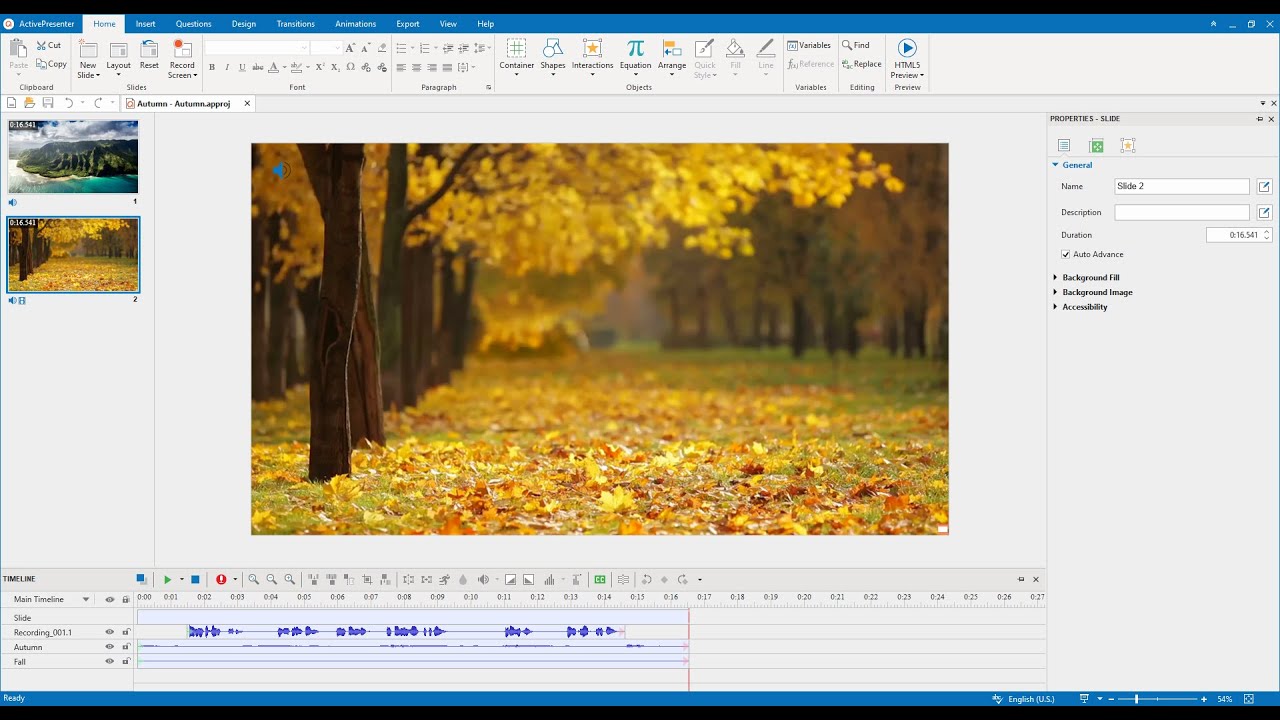Hide the Autumn track
The image size is (1280, 720).
[110, 647]
